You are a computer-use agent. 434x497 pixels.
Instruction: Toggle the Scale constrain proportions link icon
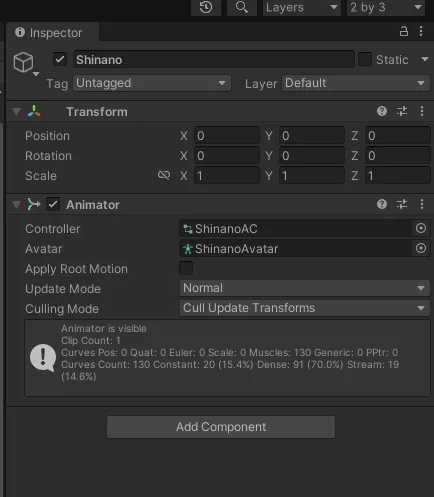164,175
